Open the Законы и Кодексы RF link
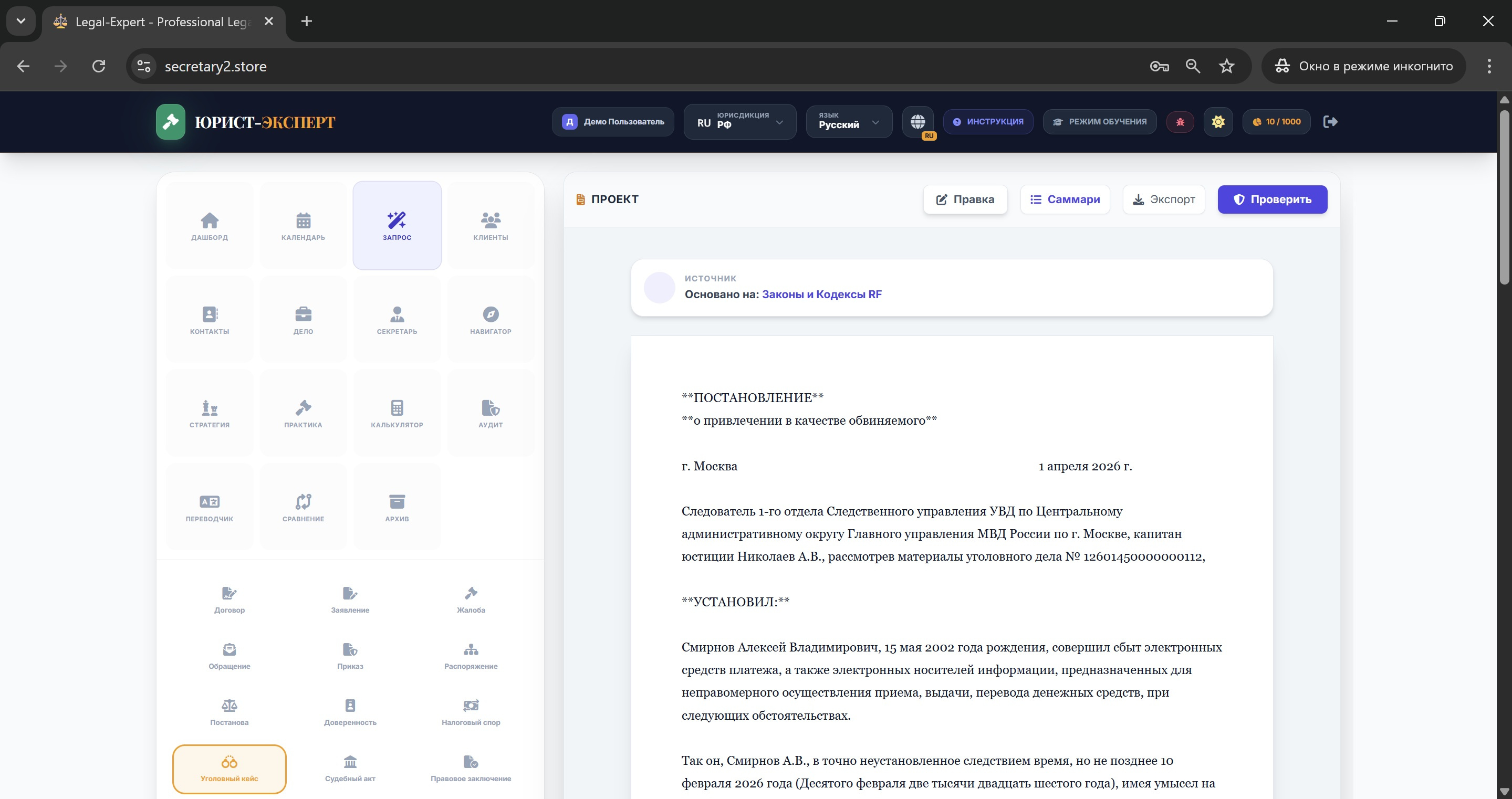 click(821, 295)
